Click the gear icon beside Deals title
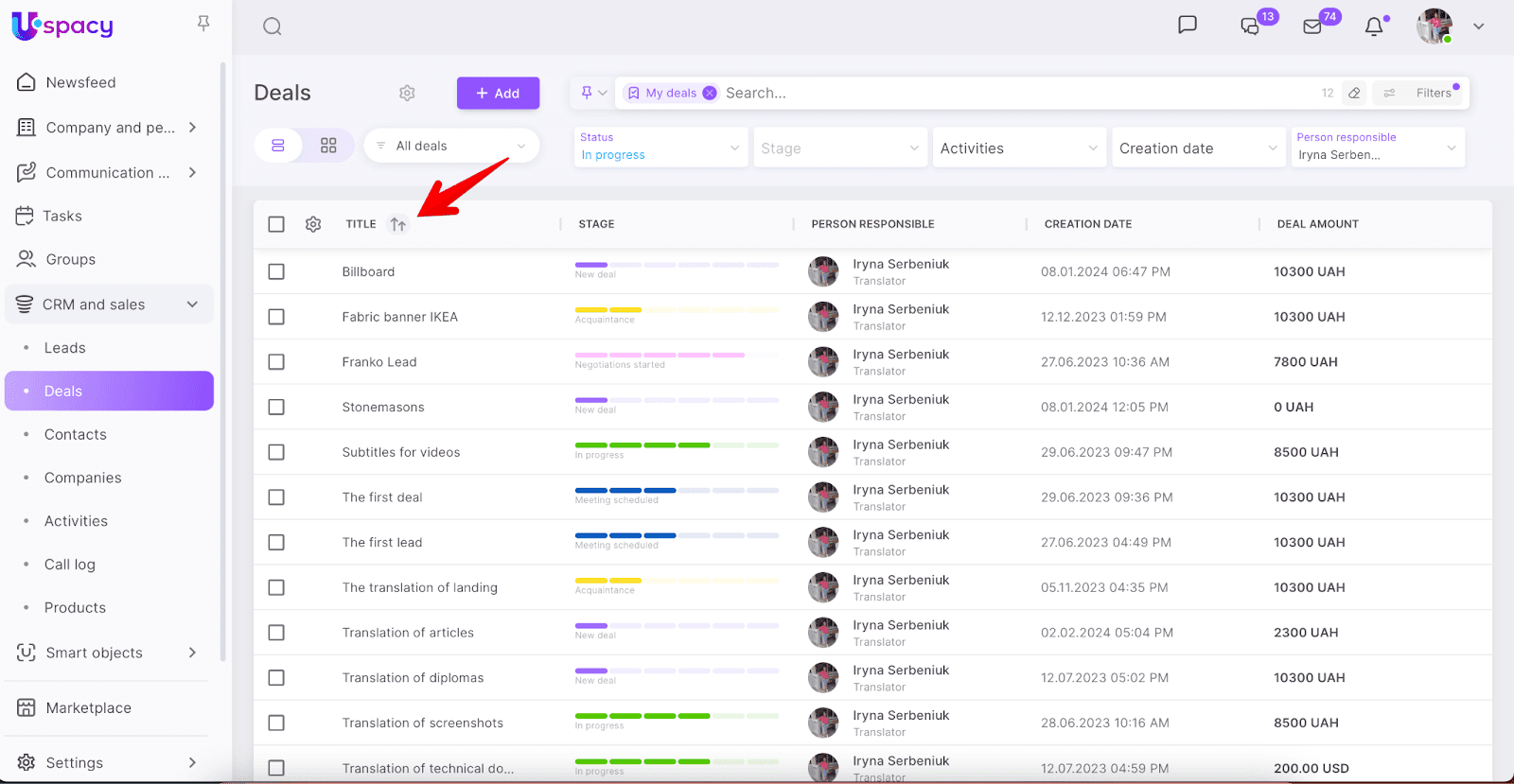Screen dimensions: 1514x784 click(x=407, y=93)
